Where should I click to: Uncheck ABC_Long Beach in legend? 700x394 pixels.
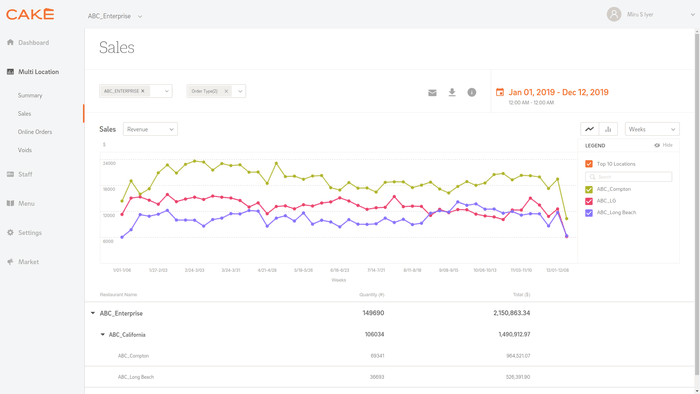pyautogui.click(x=589, y=213)
